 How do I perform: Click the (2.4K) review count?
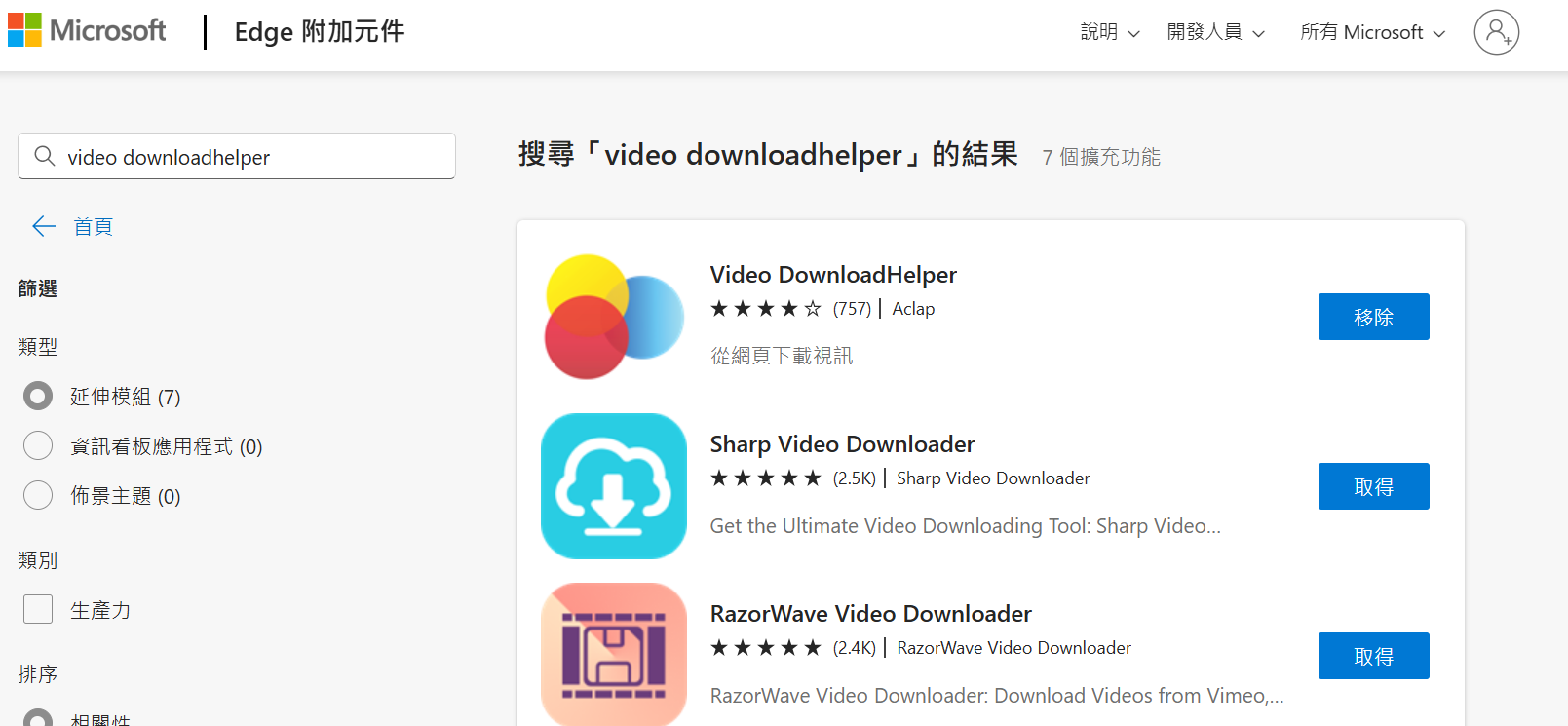[x=855, y=648]
